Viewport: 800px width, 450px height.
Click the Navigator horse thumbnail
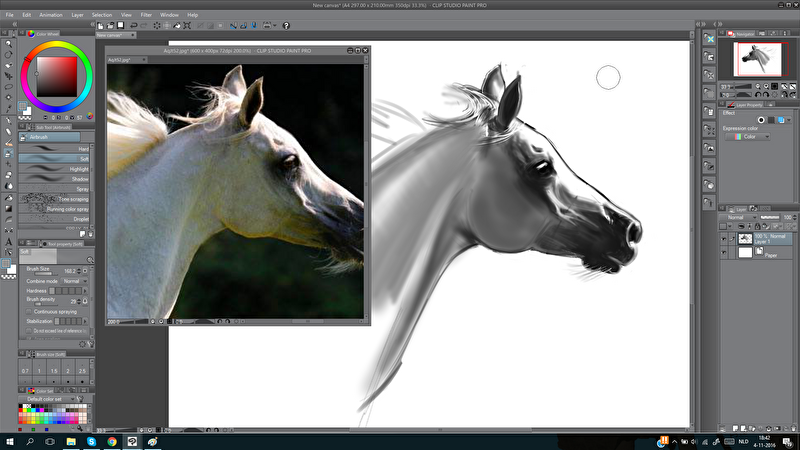[x=757, y=59]
